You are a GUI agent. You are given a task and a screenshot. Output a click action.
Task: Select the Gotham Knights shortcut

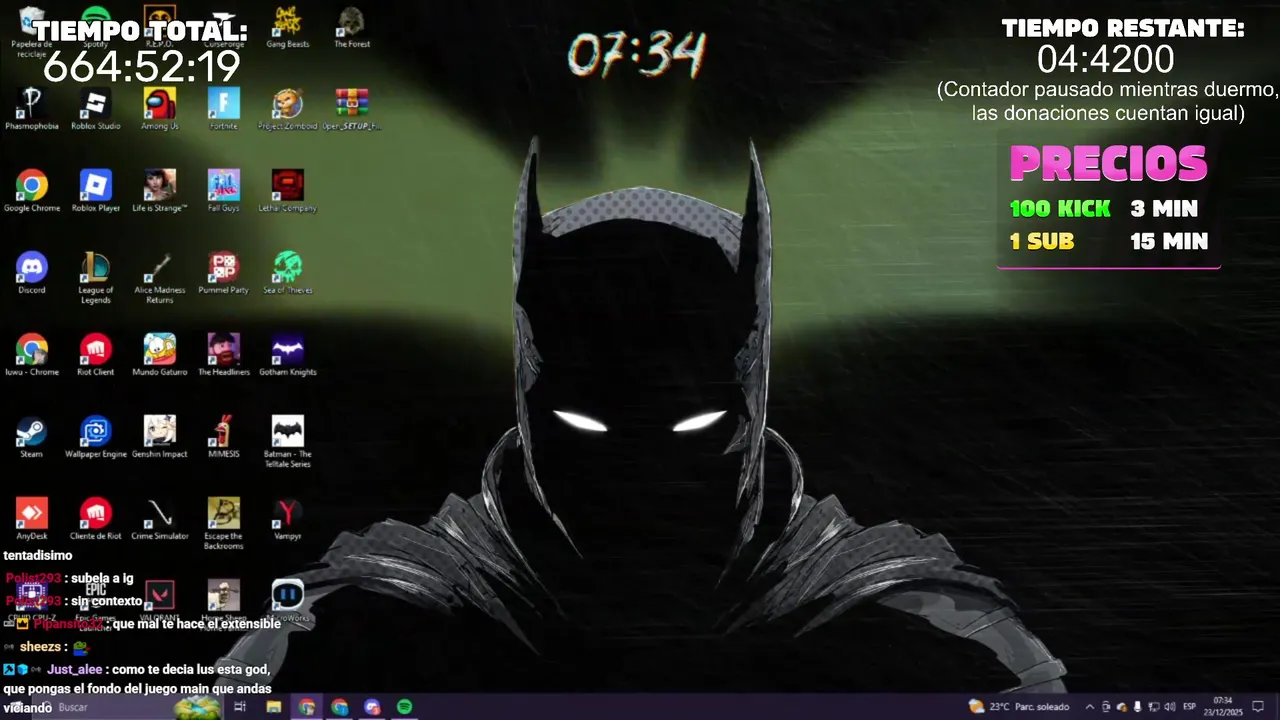[x=288, y=355]
